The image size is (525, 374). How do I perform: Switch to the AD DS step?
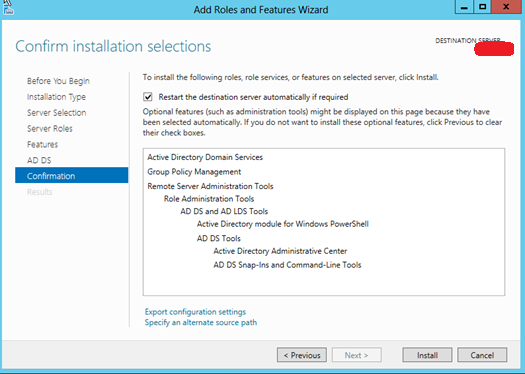coord(39,160)
